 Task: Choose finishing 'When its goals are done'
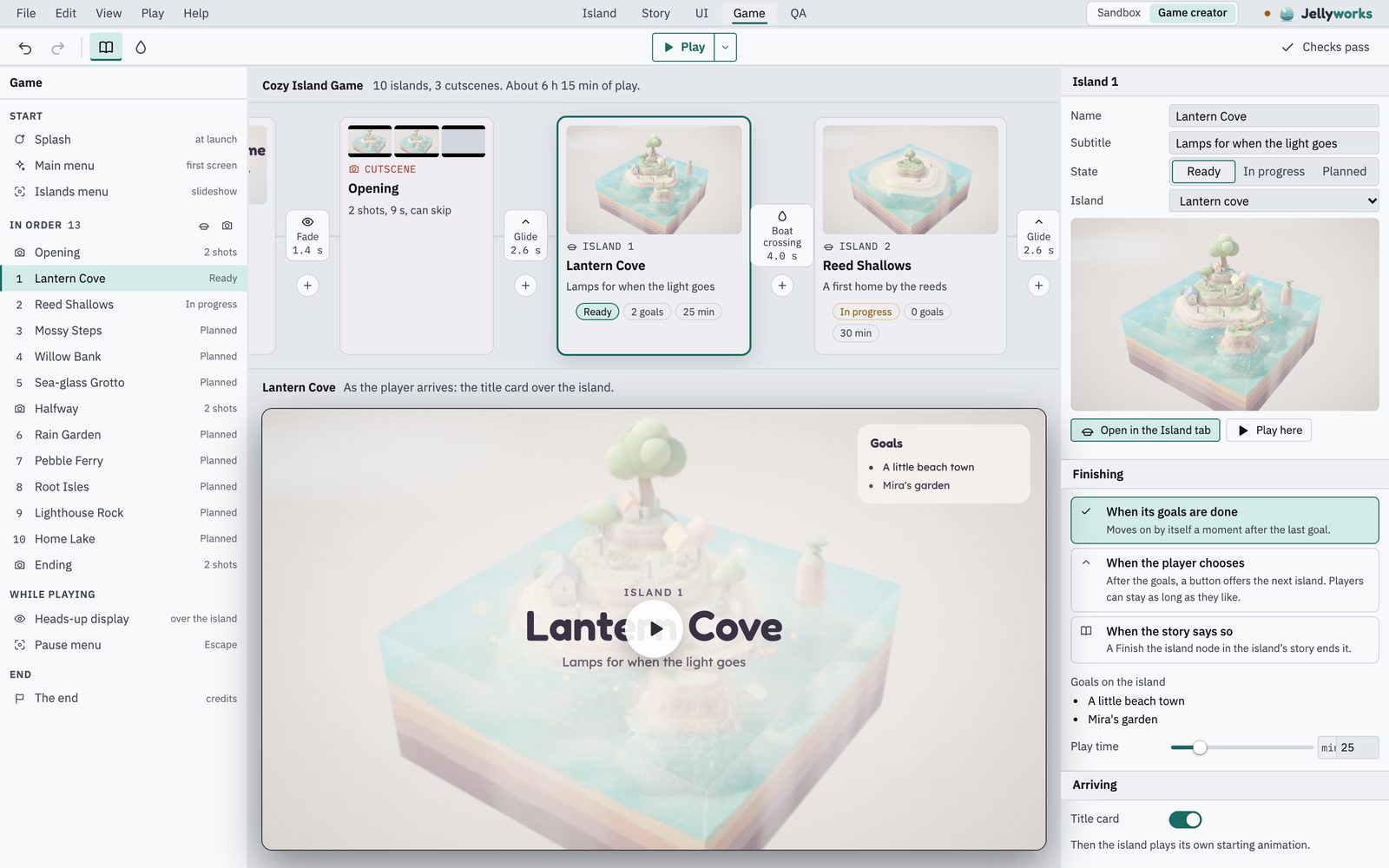click(x=1224, y=520)
